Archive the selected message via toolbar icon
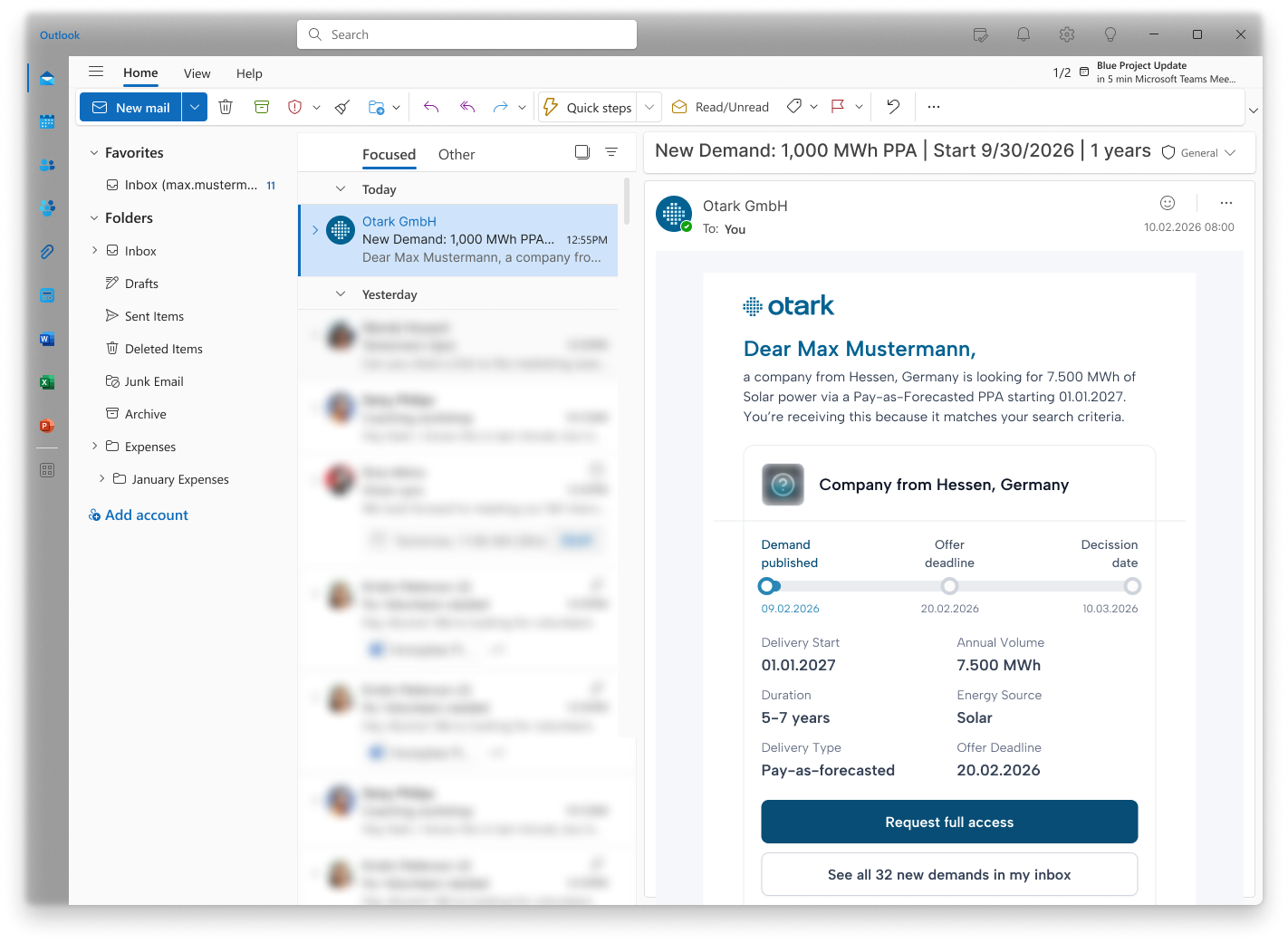This screenshot has width=1288, height=943. coord(262,107)
